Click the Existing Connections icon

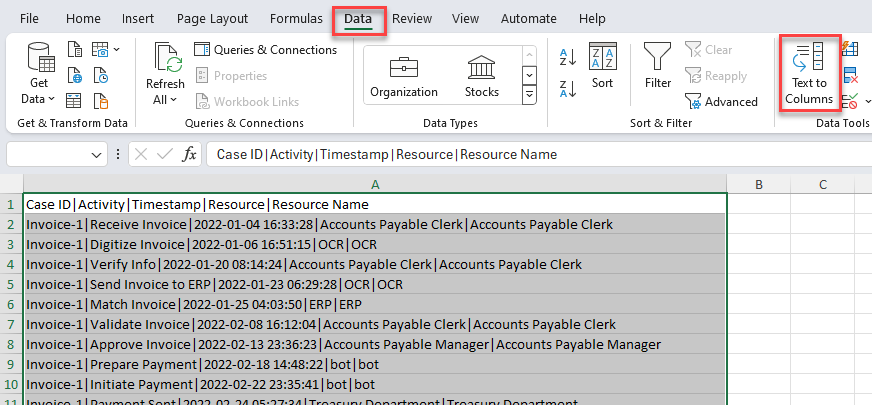pos(100,101)
